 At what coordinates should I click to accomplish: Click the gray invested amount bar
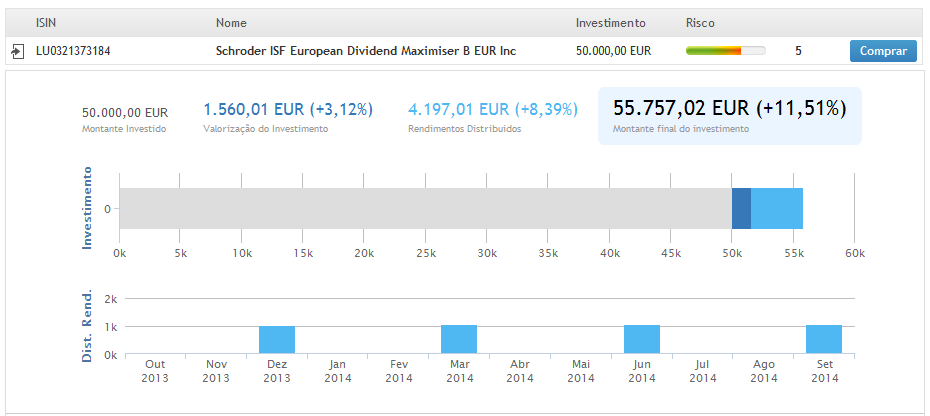coord(425,209)
